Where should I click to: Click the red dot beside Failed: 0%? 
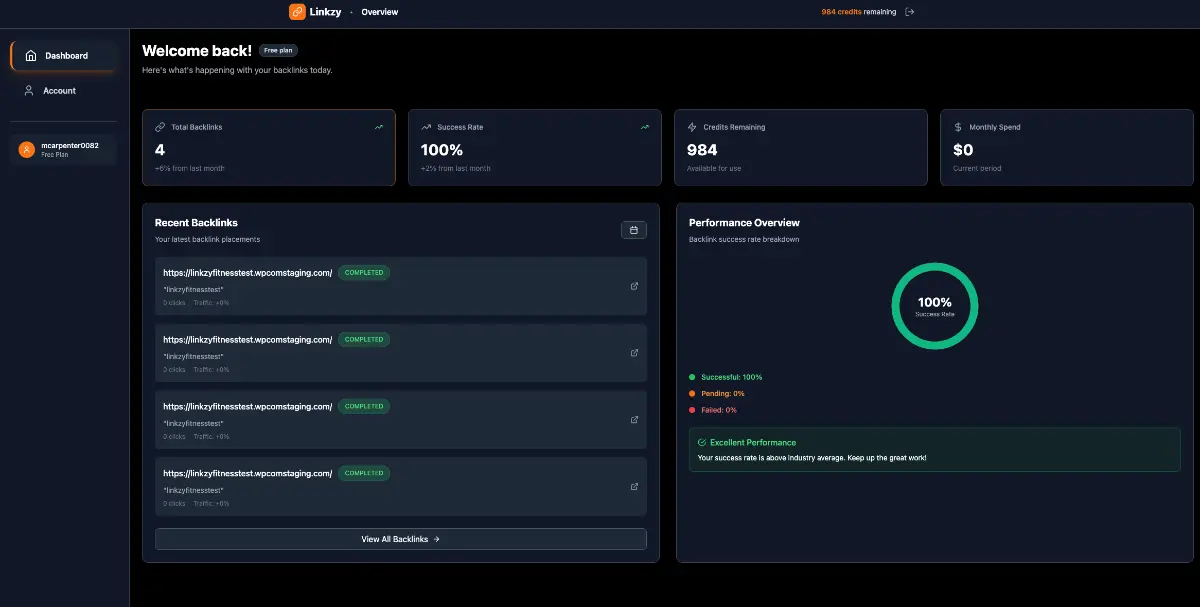tap(692, 410)
